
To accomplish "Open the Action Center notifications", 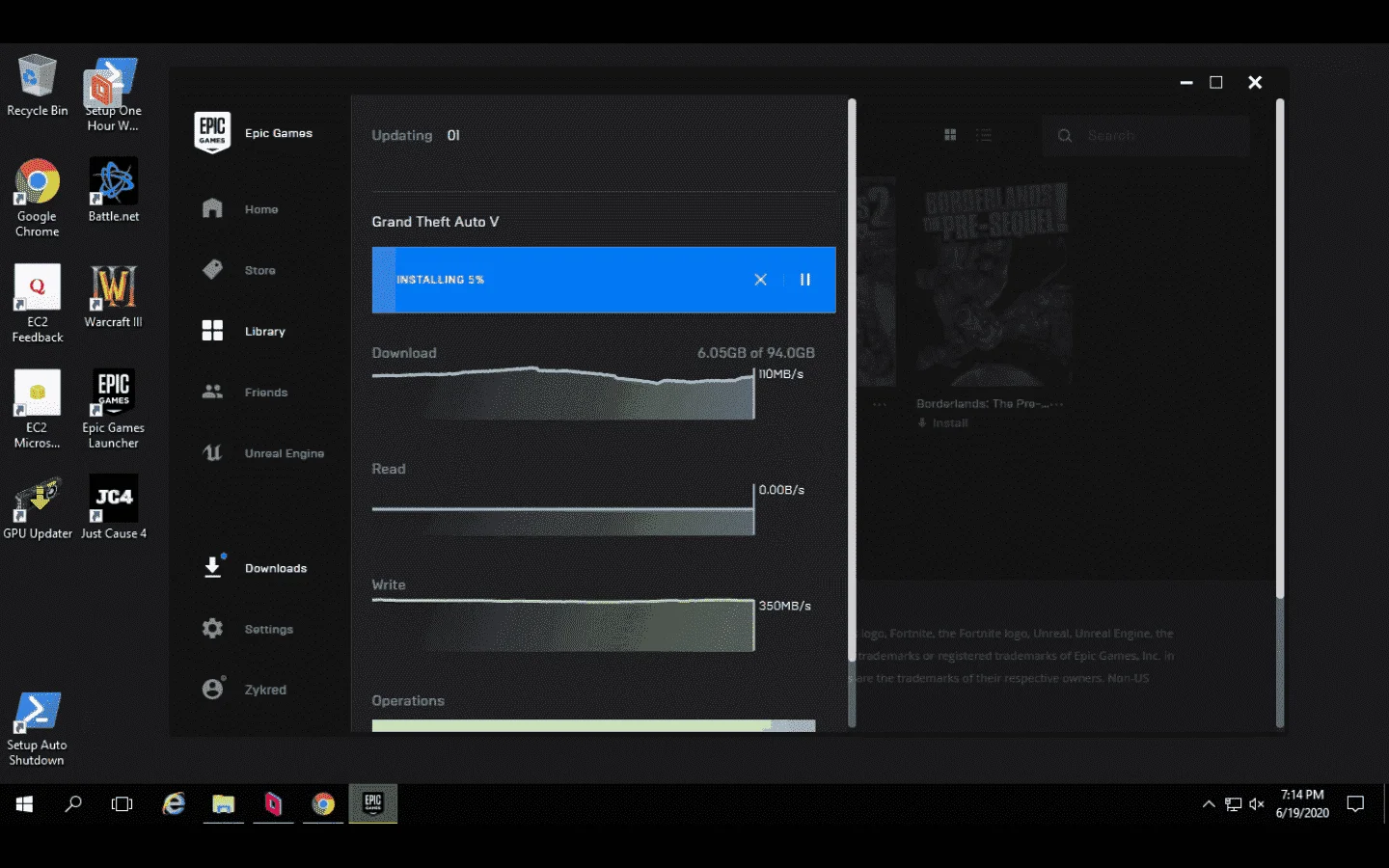I will (1355, 803).
